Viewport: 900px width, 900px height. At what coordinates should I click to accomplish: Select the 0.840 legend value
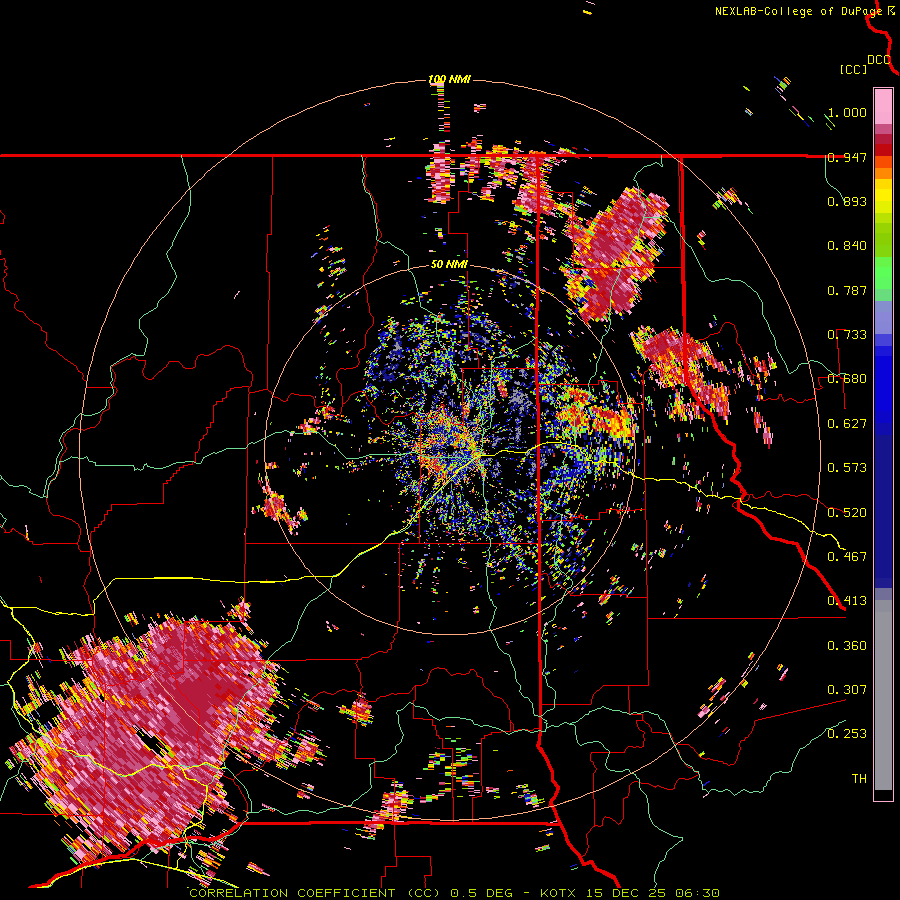click(x=847, y=246)
